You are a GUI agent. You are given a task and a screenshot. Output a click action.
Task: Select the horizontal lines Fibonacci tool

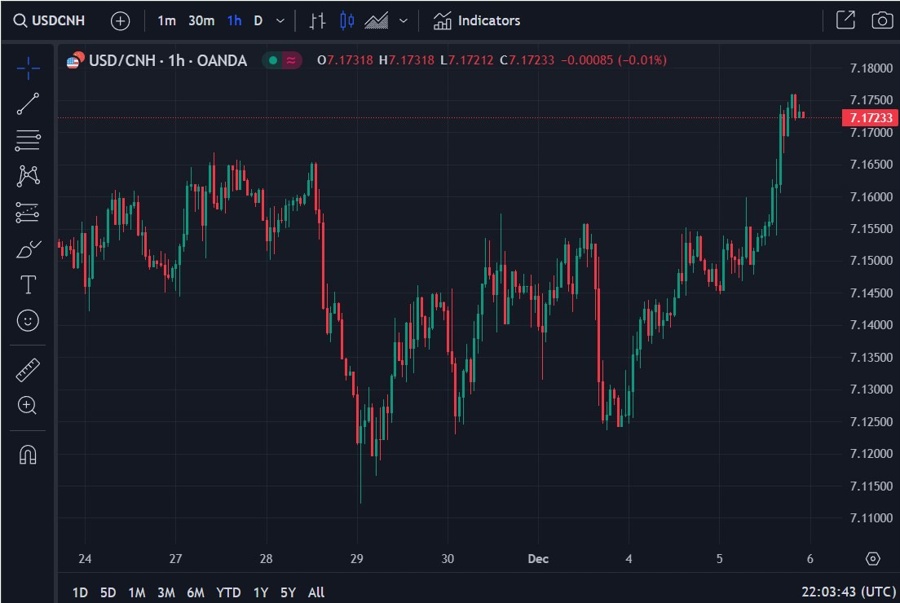point(28,140)
